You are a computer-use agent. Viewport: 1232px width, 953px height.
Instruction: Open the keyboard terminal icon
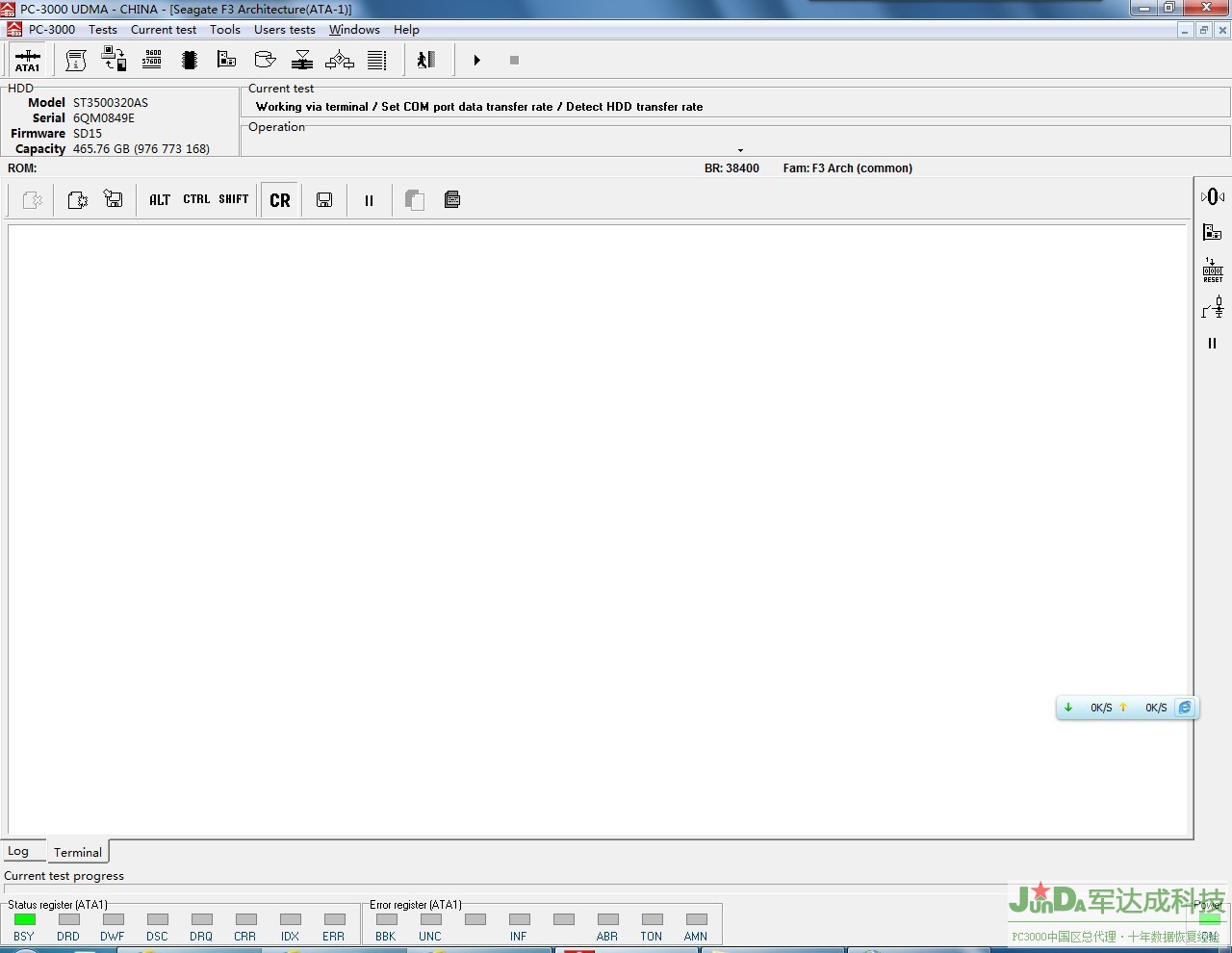pyautogui.click(x=452, y=199)
